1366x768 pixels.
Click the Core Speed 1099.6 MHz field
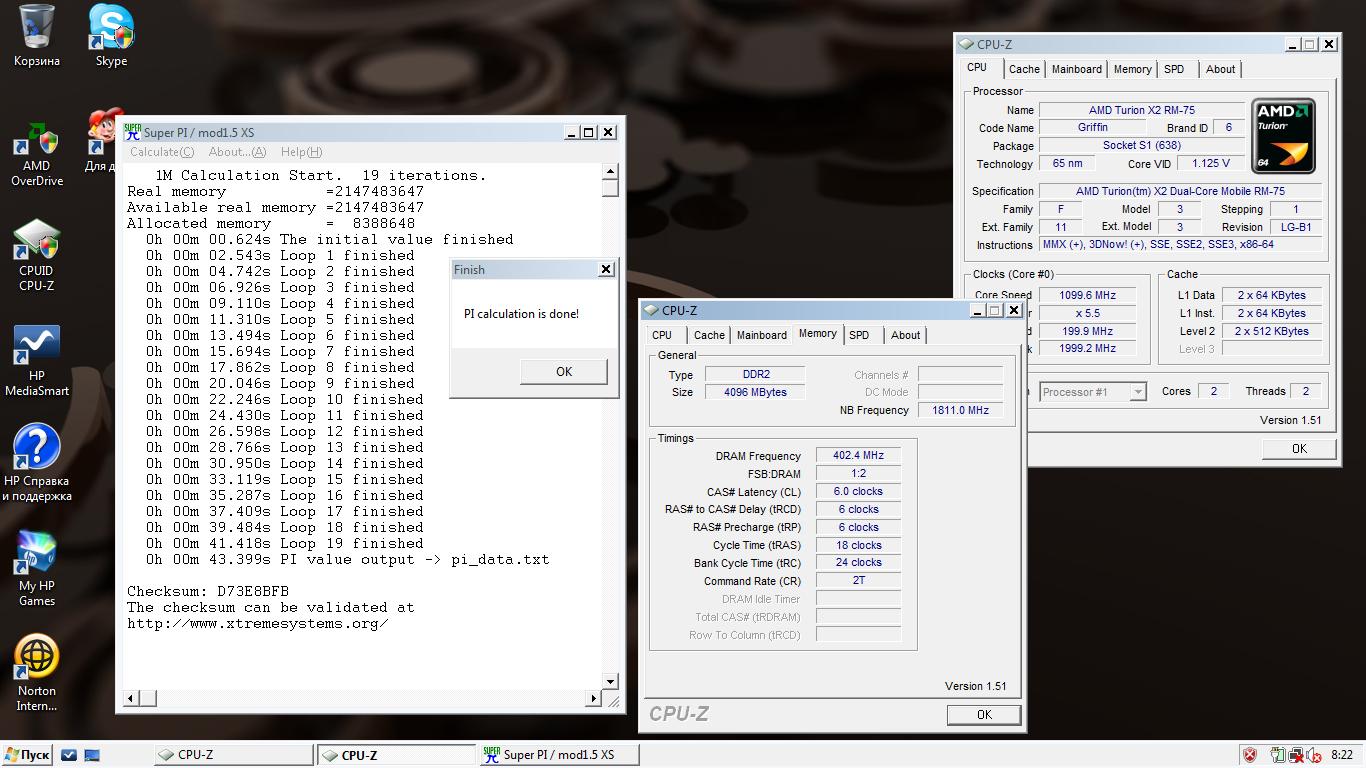tap(1087, 295)
